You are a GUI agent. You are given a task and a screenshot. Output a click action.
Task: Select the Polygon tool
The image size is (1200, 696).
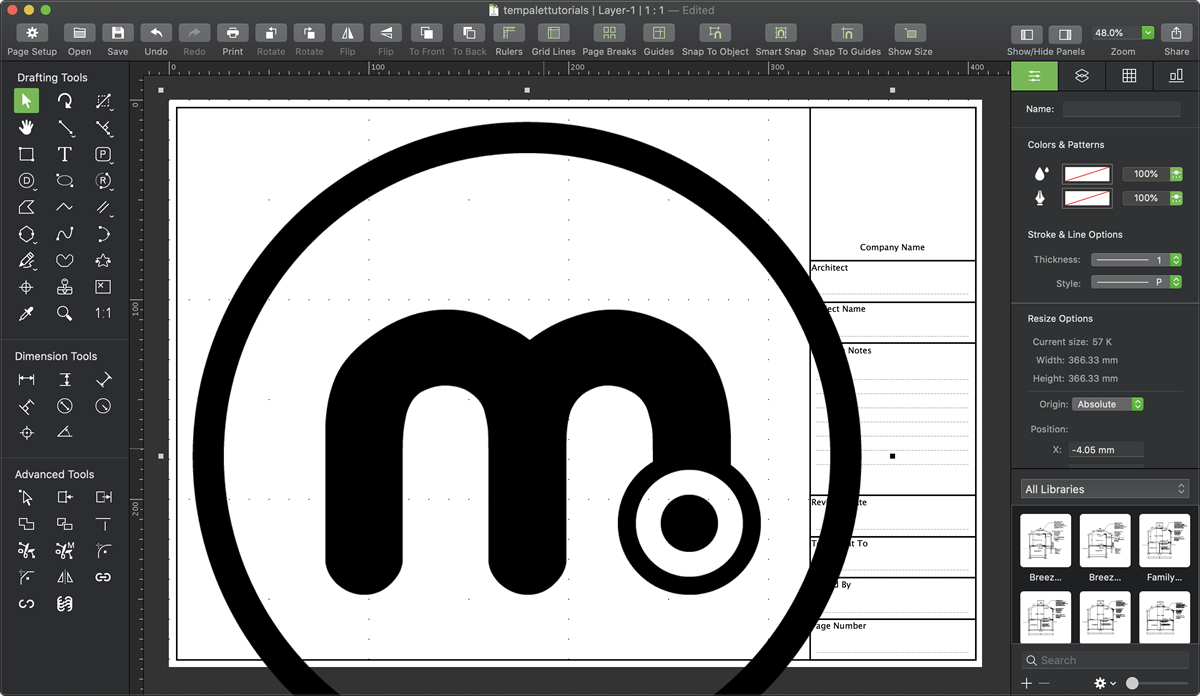click(27, 234)
